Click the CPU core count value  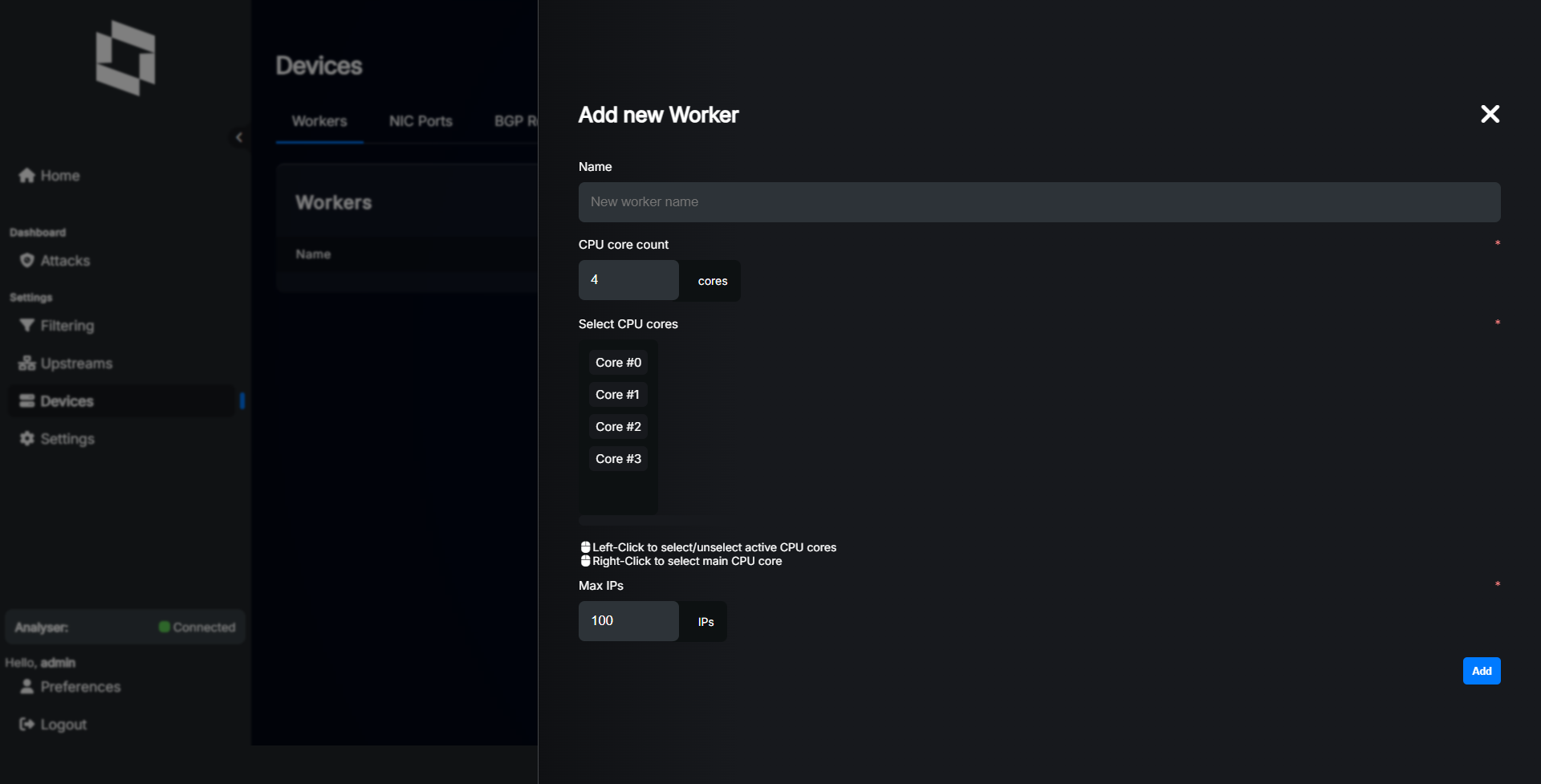628,279
